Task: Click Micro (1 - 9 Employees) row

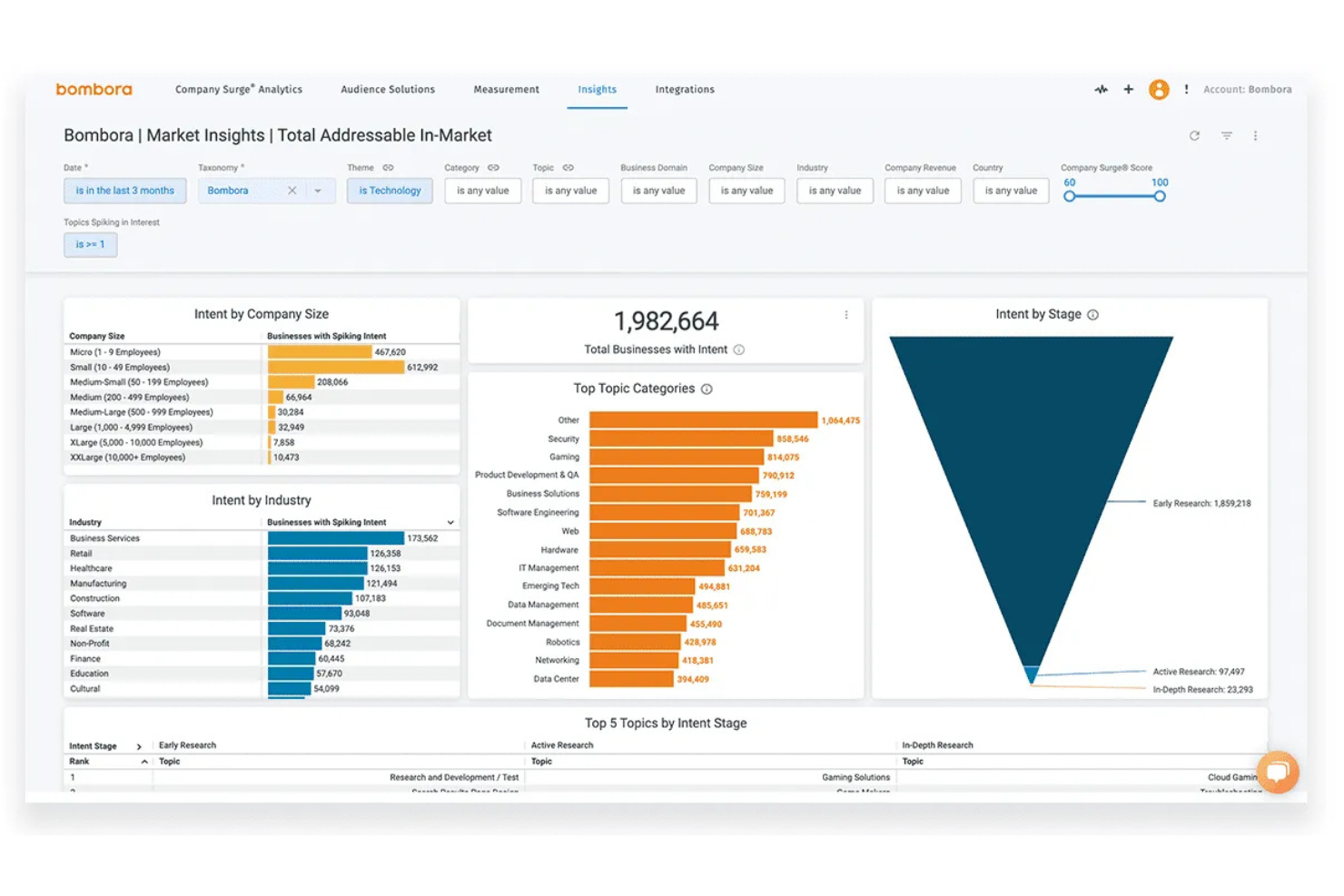Action: (x=263, y=352)
